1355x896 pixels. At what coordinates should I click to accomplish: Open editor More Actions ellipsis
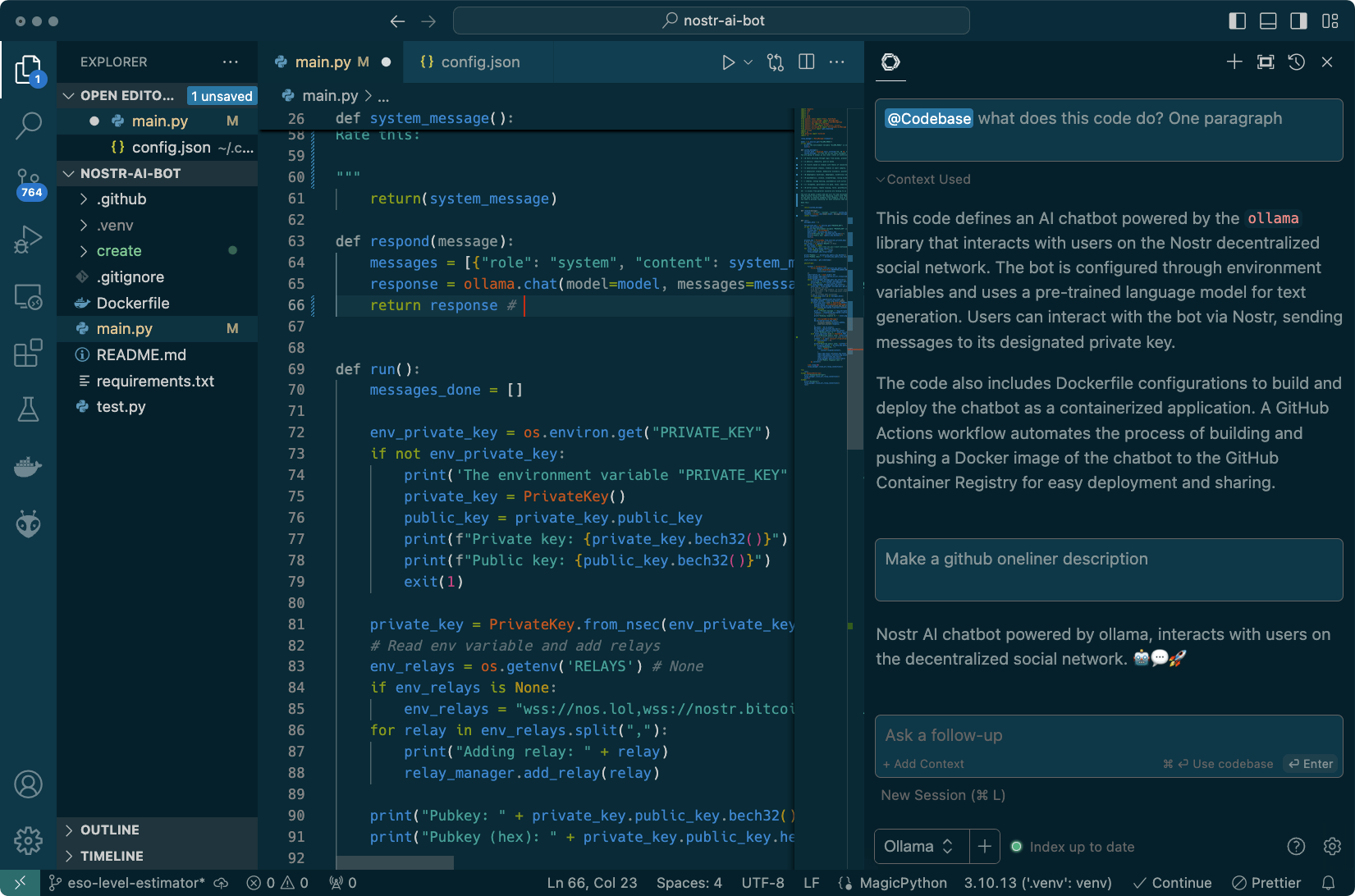click(x=837, y=62)
